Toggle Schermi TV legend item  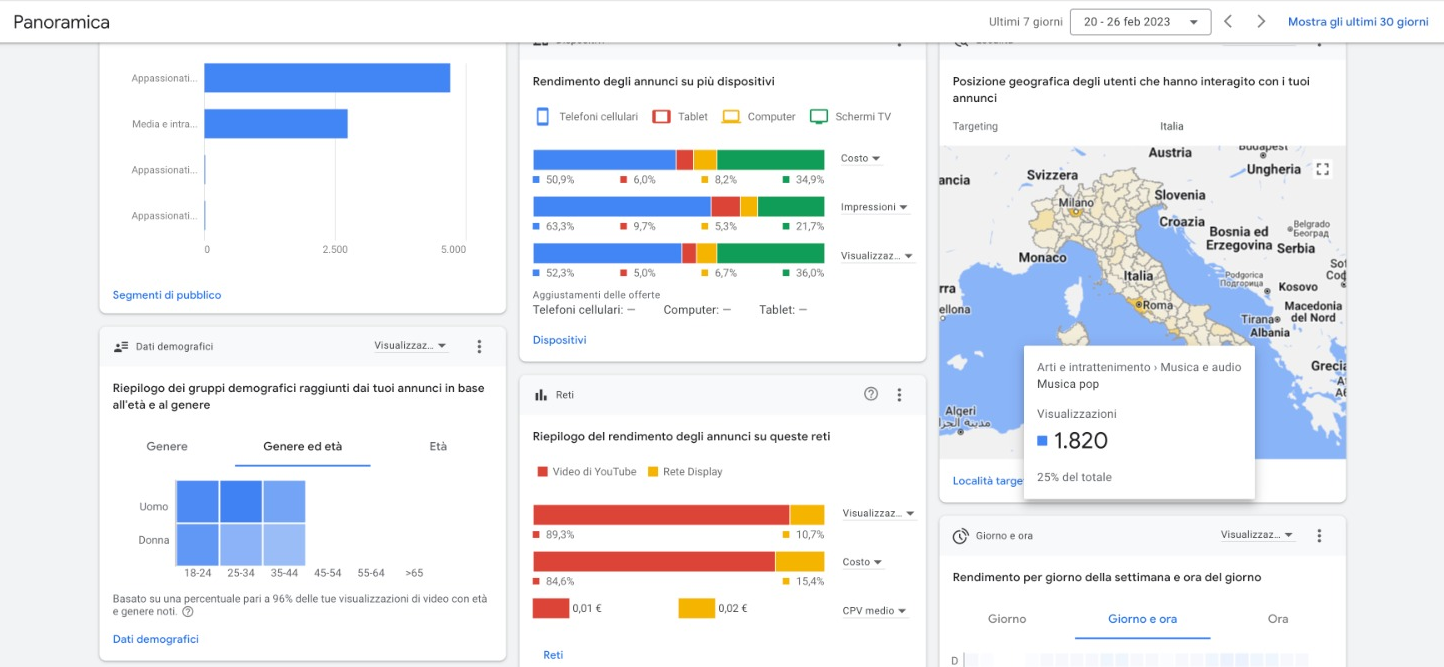[x=850, y=117]
